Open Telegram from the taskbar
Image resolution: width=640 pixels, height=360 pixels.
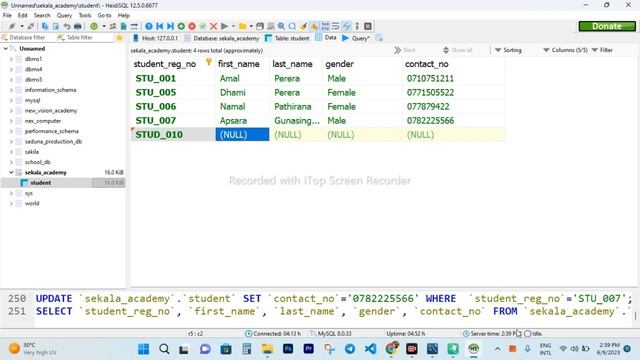[x=350, y=349]
